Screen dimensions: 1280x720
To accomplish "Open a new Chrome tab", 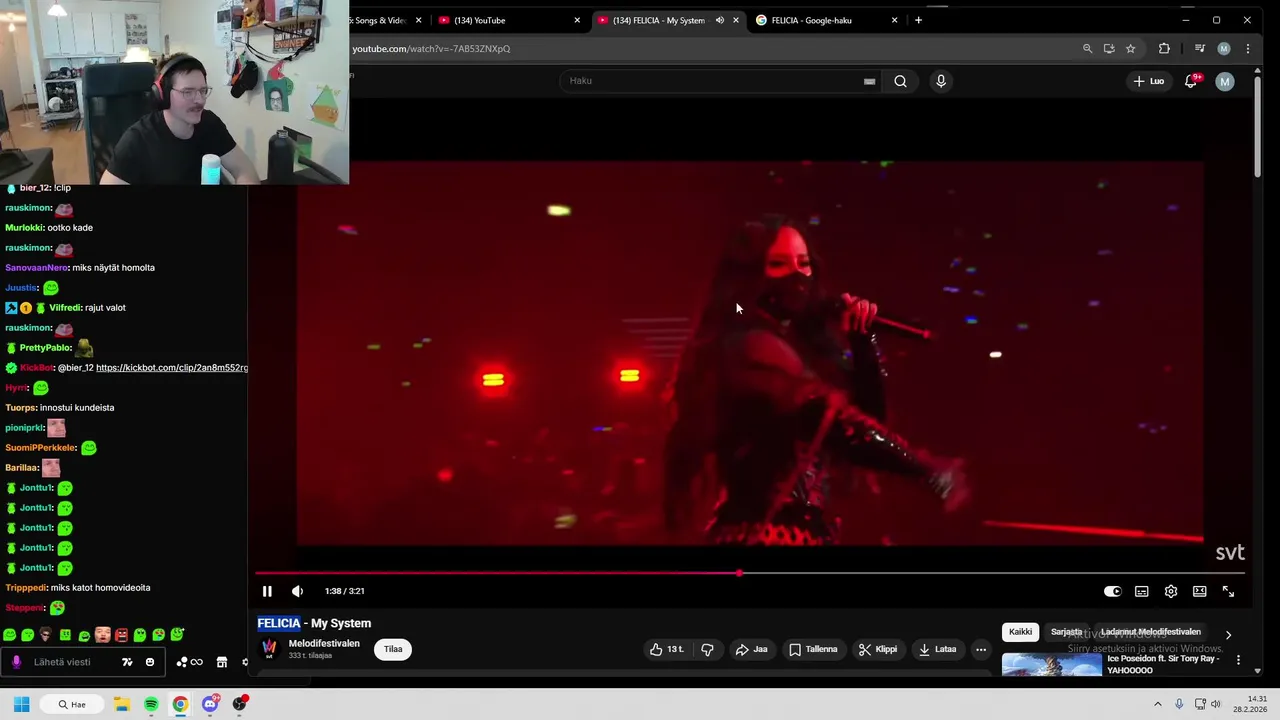I will (918, 20).
